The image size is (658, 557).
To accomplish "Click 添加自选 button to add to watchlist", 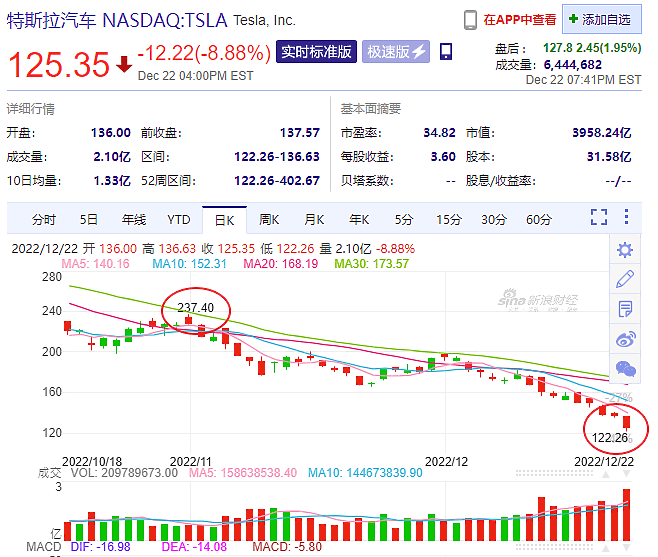I will (602, 19).
